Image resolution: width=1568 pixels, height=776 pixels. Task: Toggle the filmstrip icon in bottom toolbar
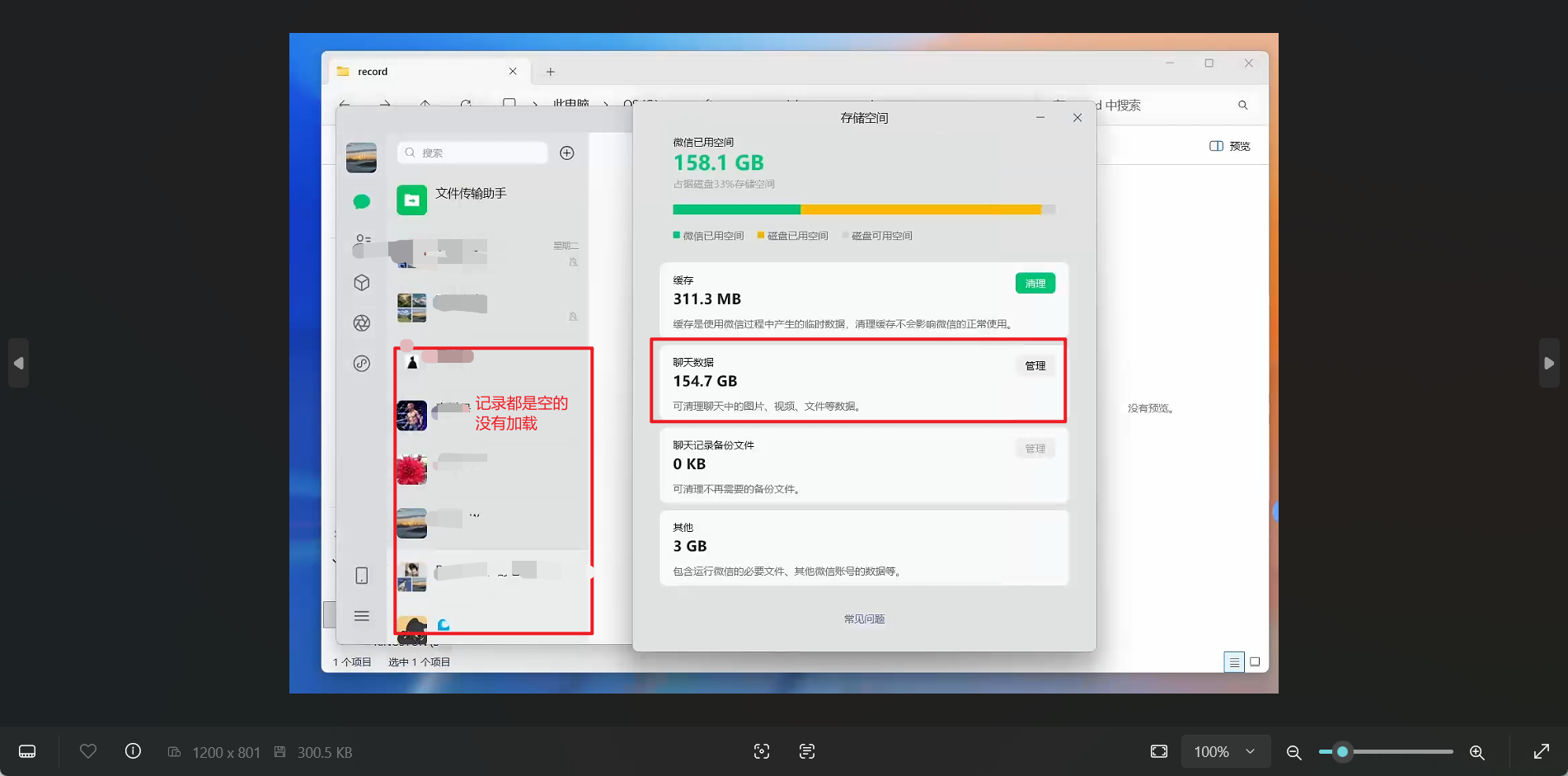tap(27, 751)
